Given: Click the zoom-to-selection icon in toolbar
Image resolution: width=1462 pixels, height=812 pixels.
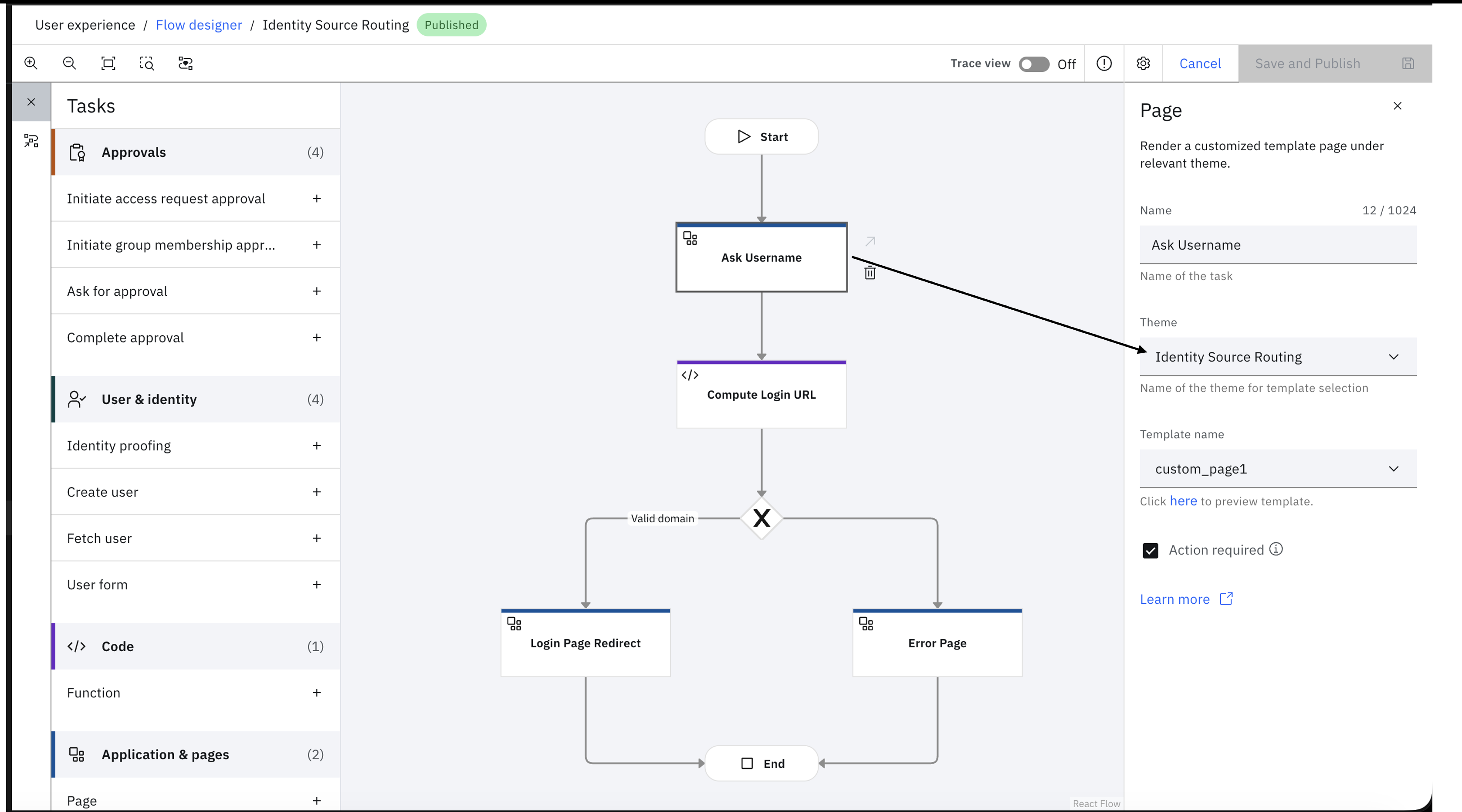Looking at the screenshot, I should (x=146, y=63).
